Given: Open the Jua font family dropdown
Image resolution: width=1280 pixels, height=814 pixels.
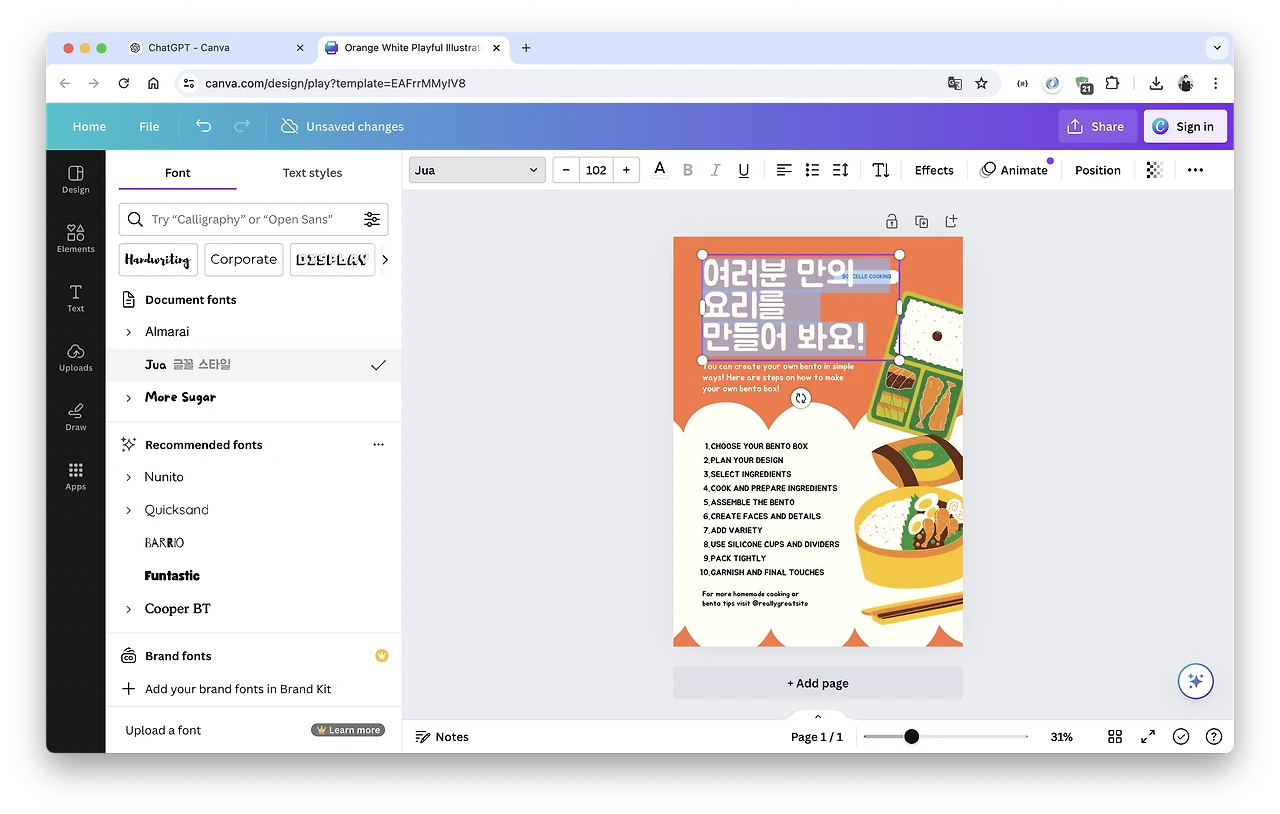Looking at the screenshot, I should tap(477, 170).
